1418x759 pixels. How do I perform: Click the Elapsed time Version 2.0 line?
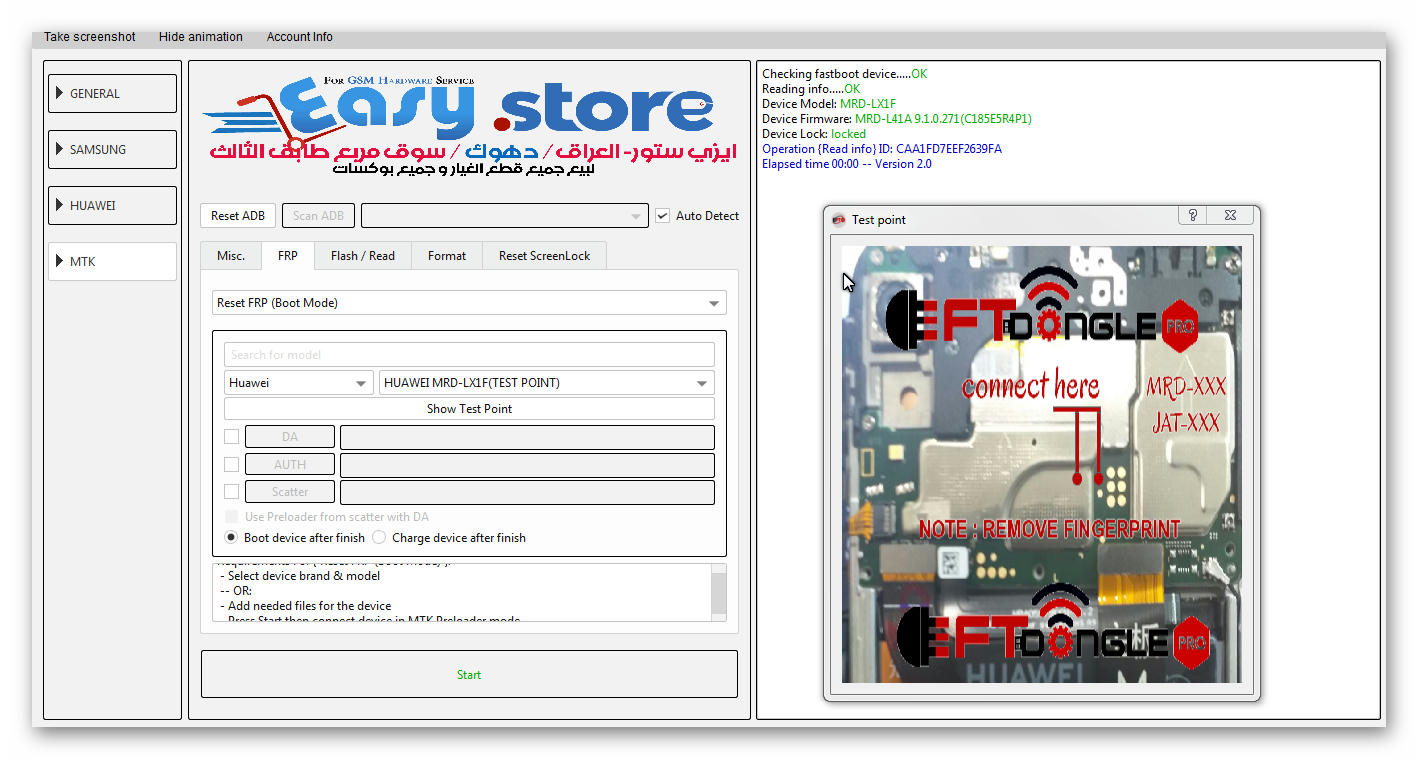pyautogui.click(x=846, y=164)
